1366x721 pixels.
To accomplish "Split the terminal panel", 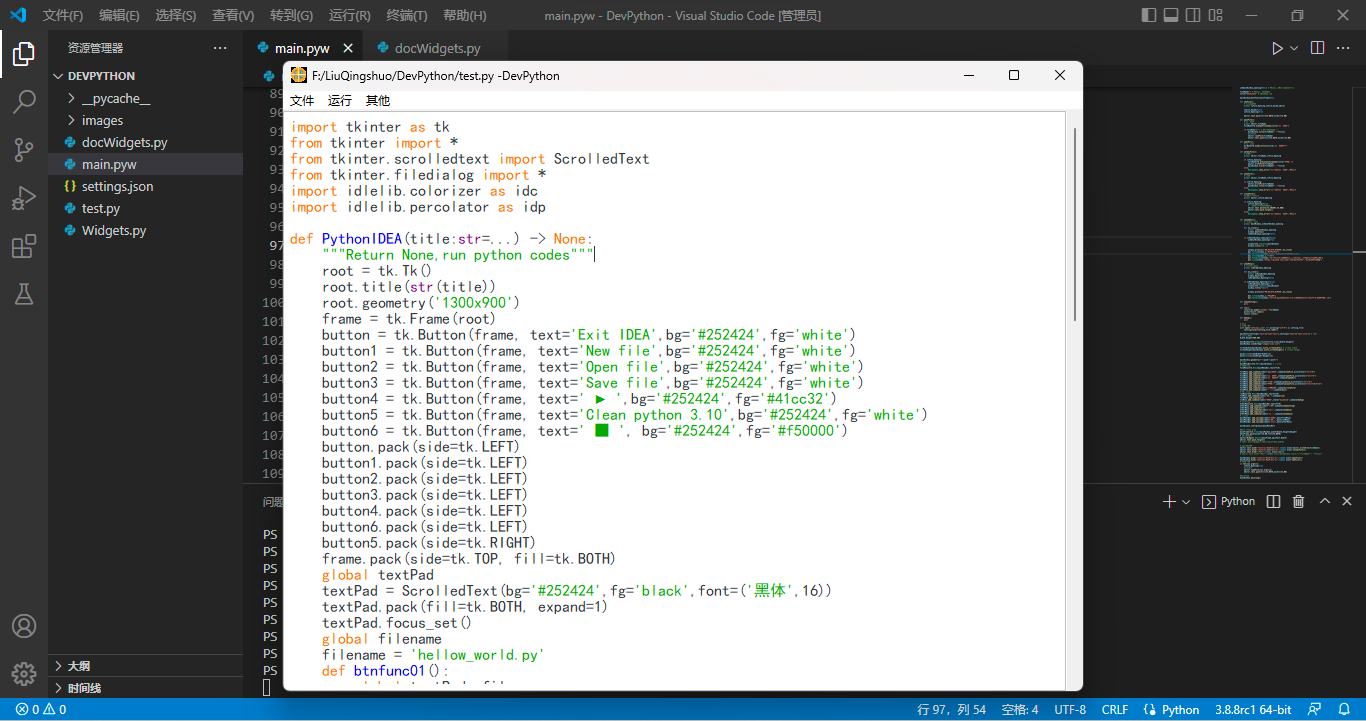I will tap(1273, 502).
